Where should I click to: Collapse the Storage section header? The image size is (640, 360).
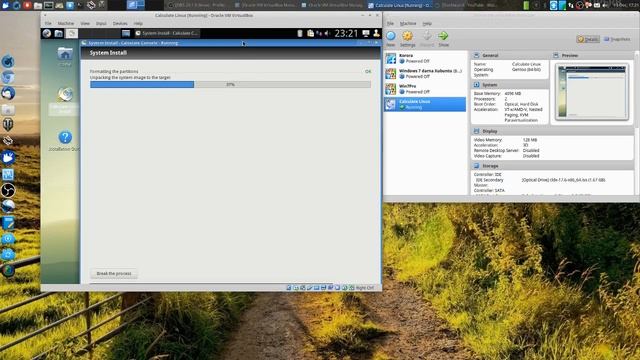[x=552, y=166]
